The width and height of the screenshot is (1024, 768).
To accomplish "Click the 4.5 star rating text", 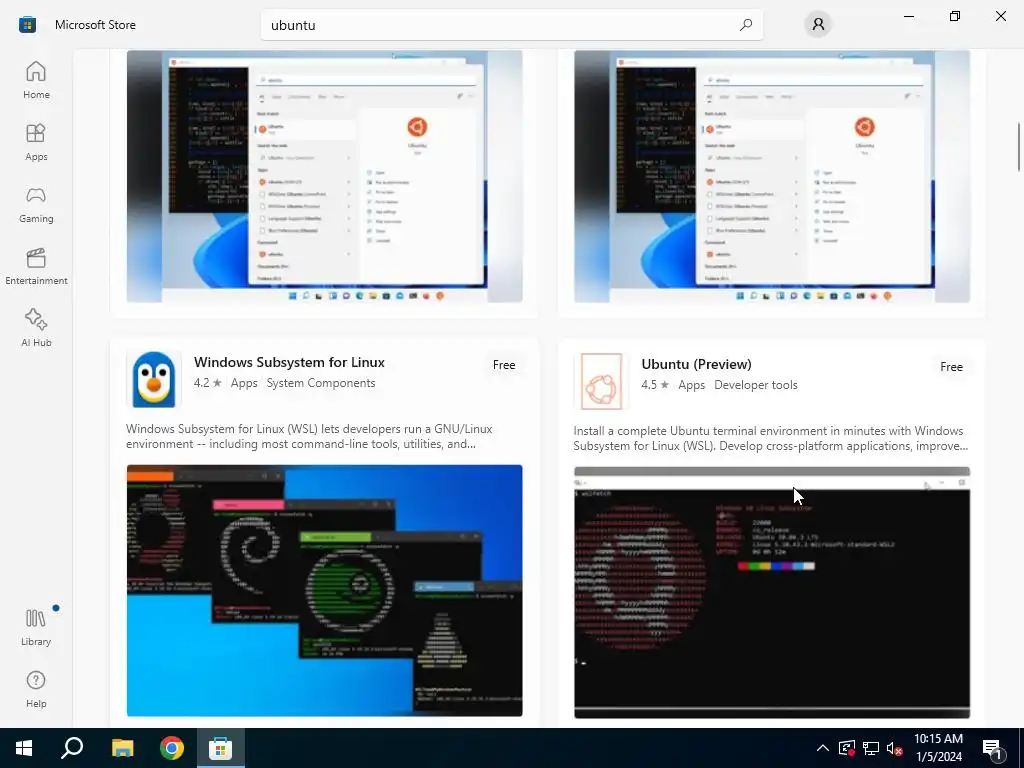I will click(x=655, y=385).
